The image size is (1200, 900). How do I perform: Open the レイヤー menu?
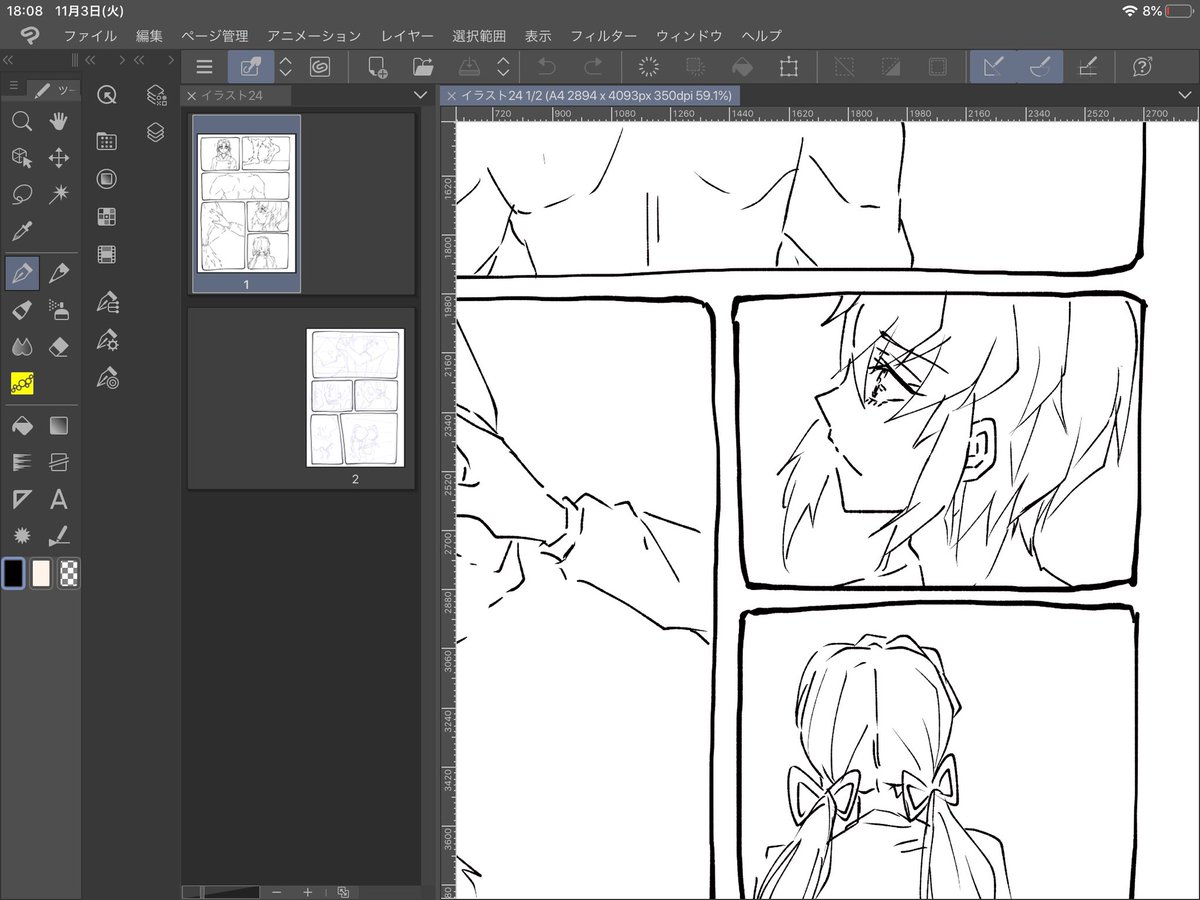[x=407, y=36]
